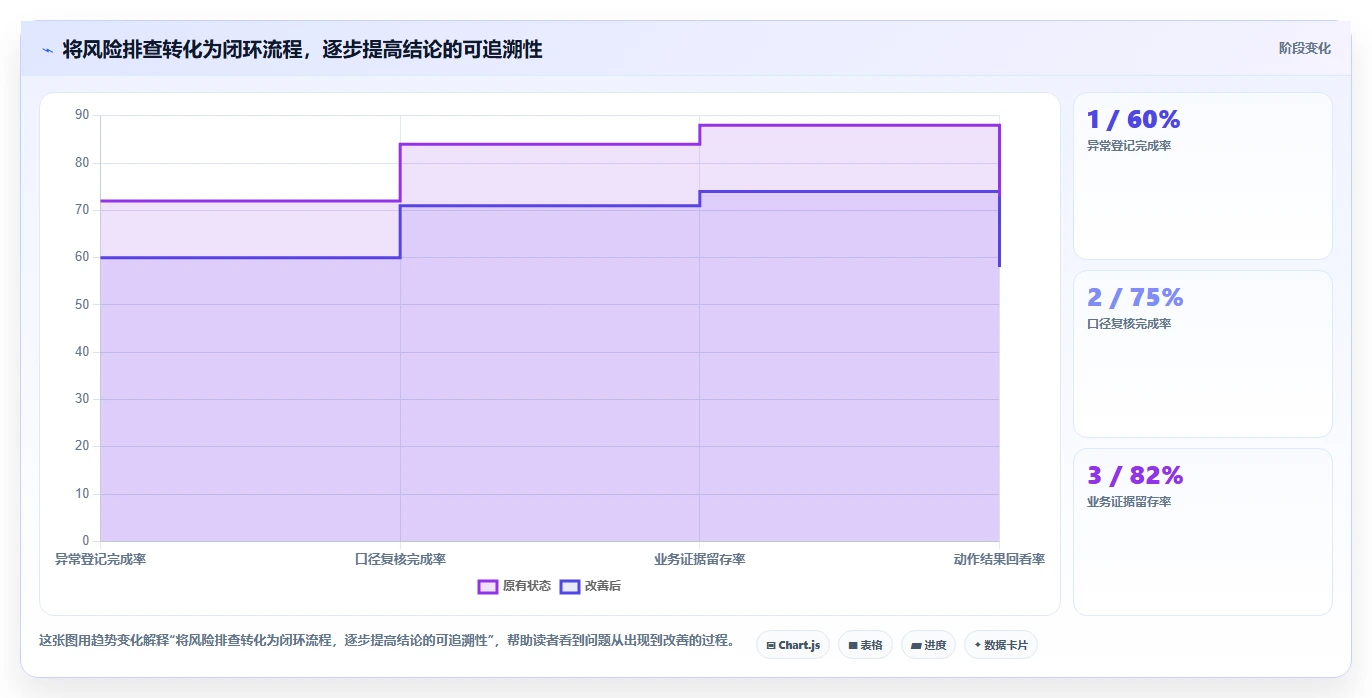Click the 口径复核完成率 x-axis label

coord(400,559)
